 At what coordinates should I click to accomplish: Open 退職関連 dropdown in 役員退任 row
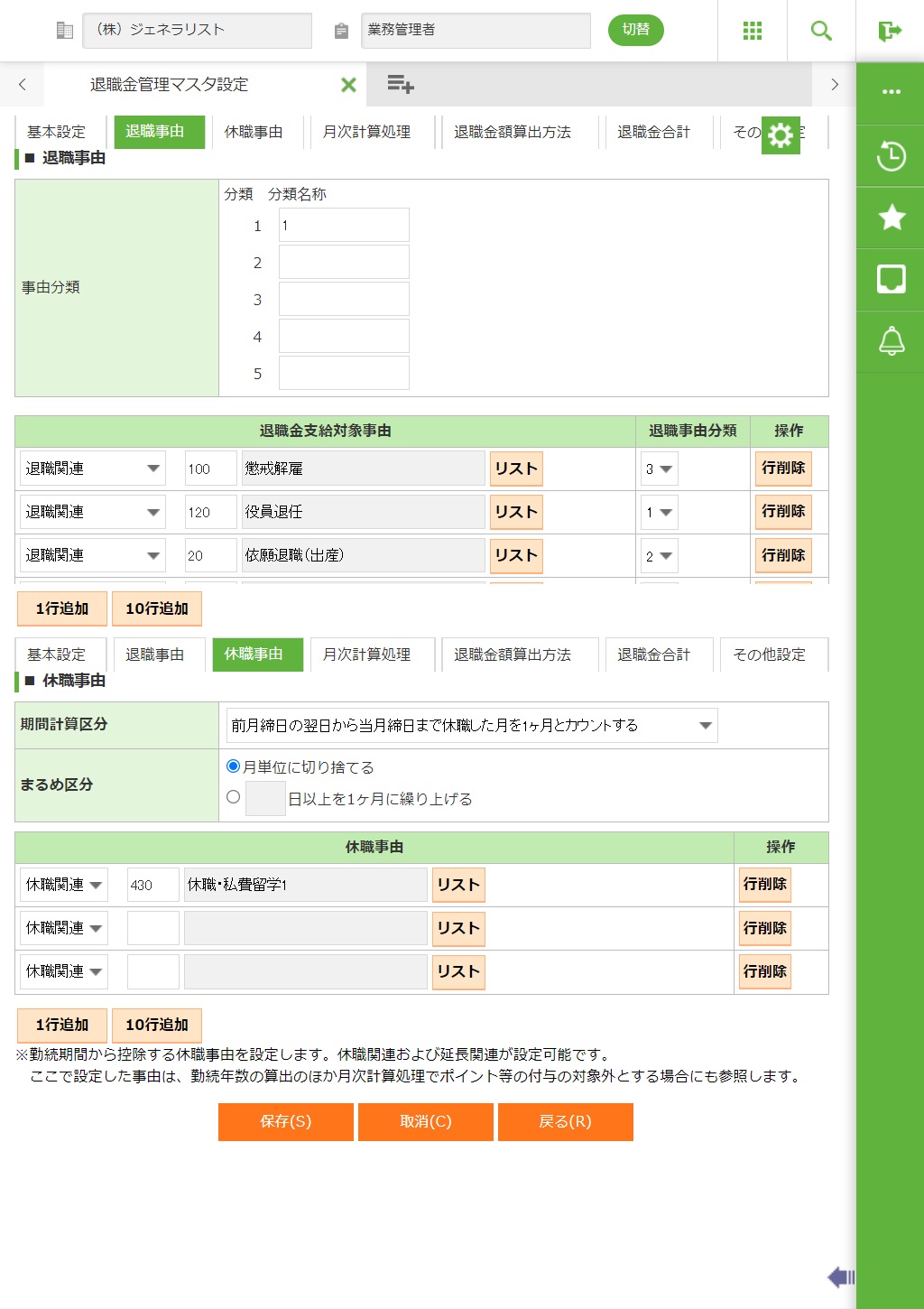point(92,513)
